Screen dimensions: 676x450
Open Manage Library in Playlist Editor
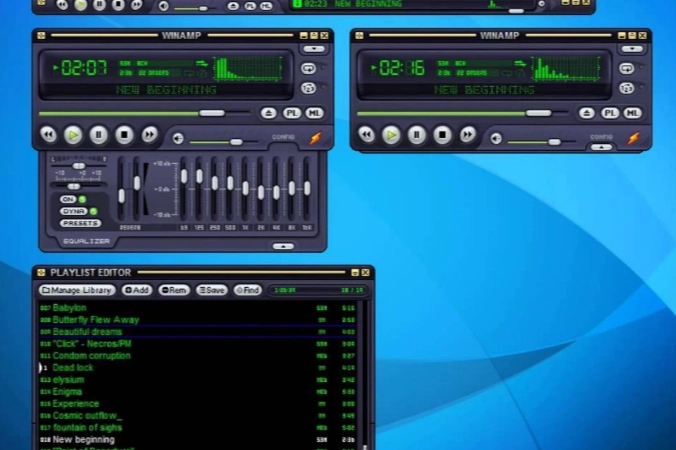coord(77,290)
